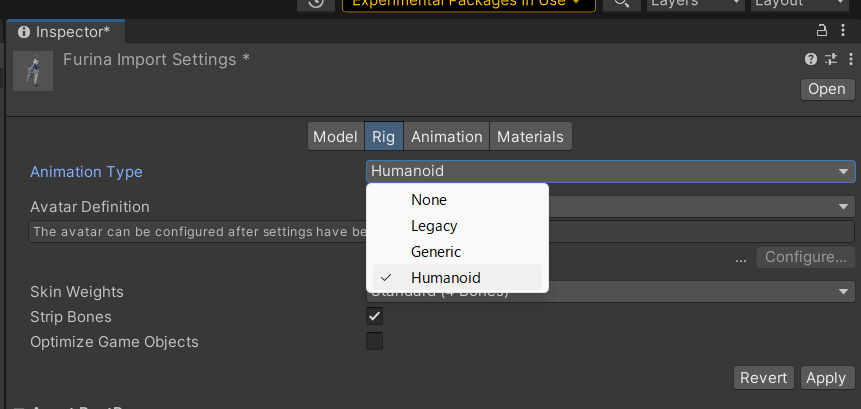This screenshot has width=861, height=409.
Task: Click the Optimize Game Objects label
Action: [x=114, y=341]
